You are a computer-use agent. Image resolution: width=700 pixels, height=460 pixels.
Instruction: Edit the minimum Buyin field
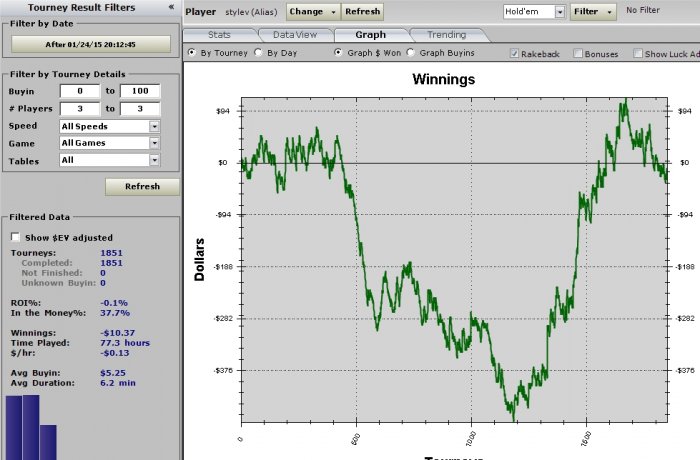(x=80, y=91)
